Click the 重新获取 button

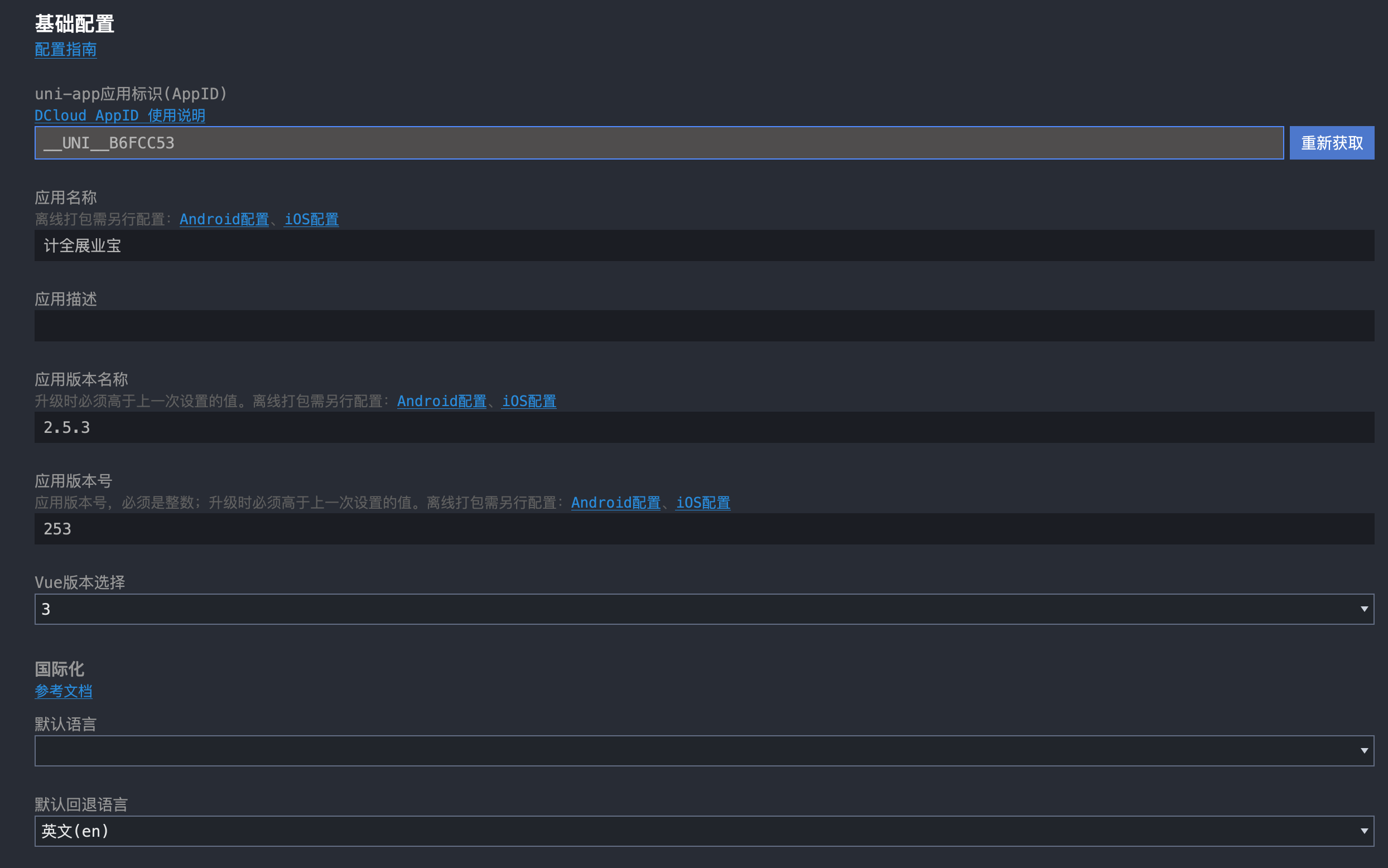coord(1331,143)
